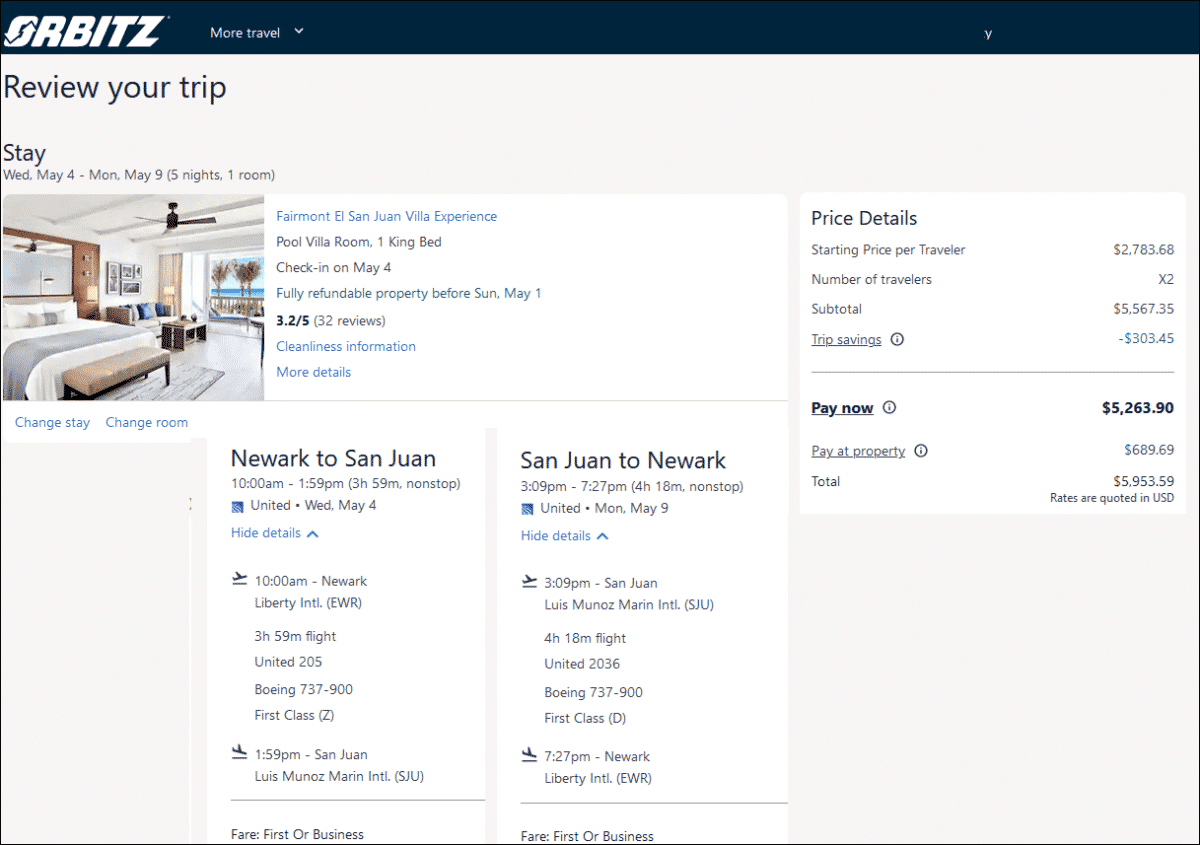Open Cleanliness information link

346,346
